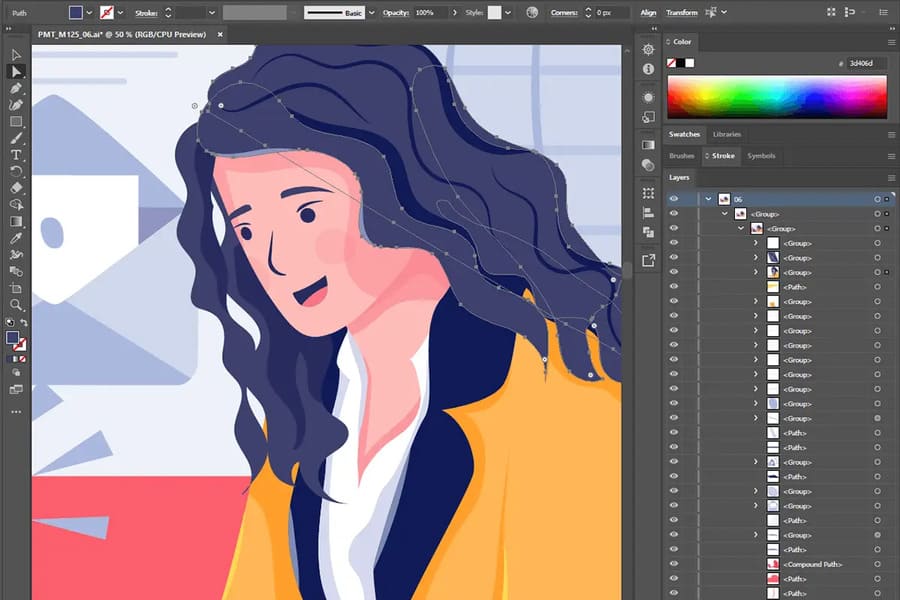The width and height of the screenshot is (900, 600).
Task: Select the Type tool
Action: pyautogui.click(x=14, y=154)
